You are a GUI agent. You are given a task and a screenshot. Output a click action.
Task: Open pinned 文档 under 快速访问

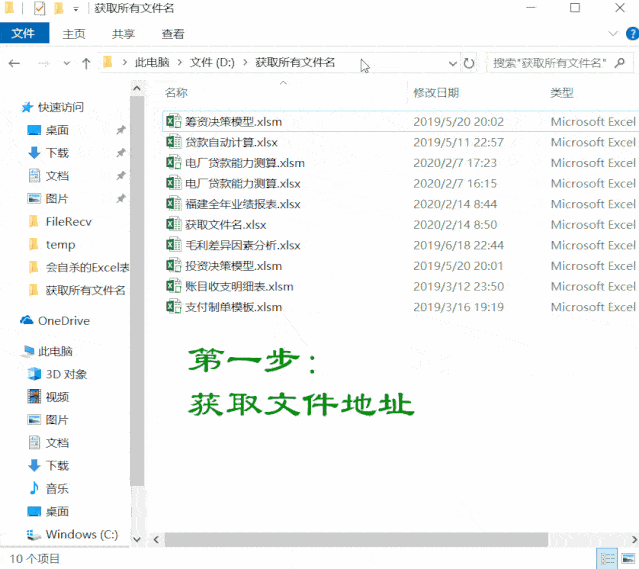tap(57, 176)
